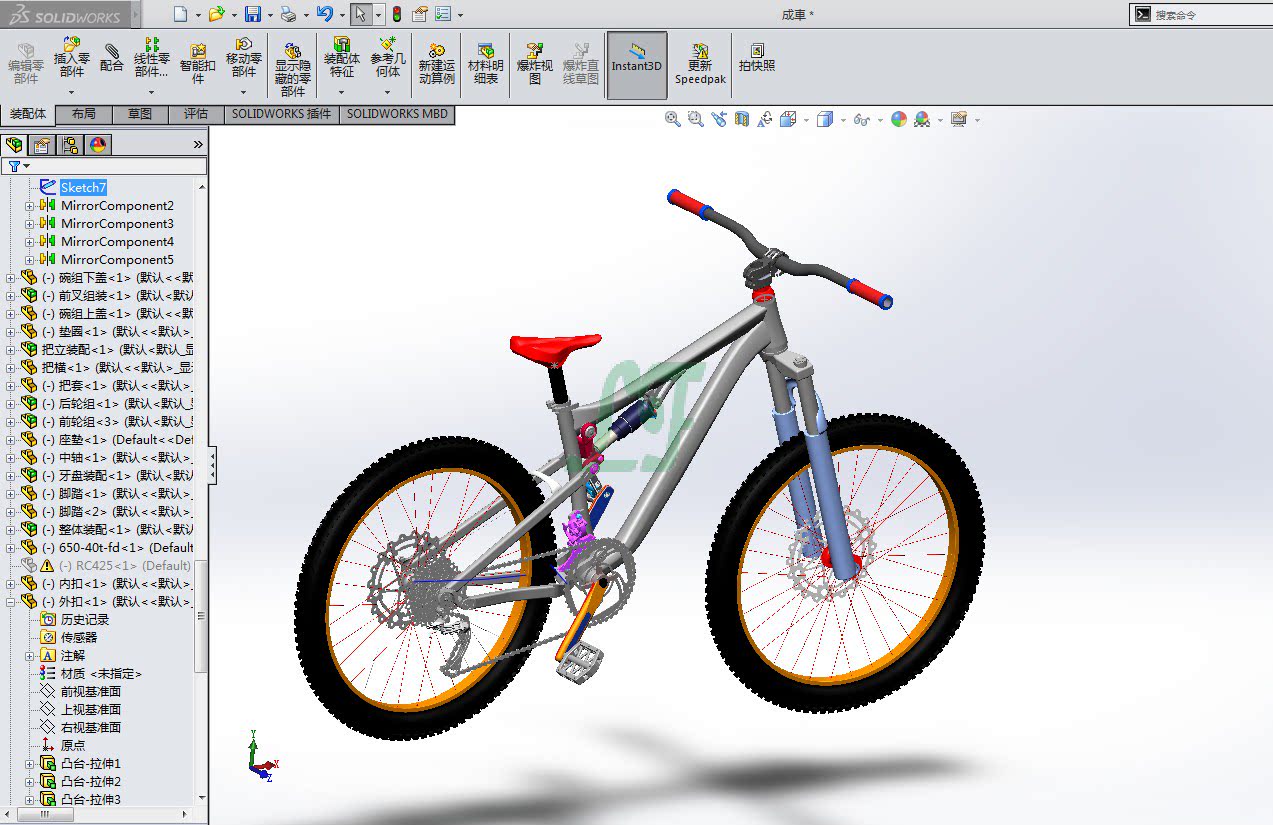Collapse the left panel with the splitter handle
This screenshot has width=1273, height=825.
click(212, 465)
